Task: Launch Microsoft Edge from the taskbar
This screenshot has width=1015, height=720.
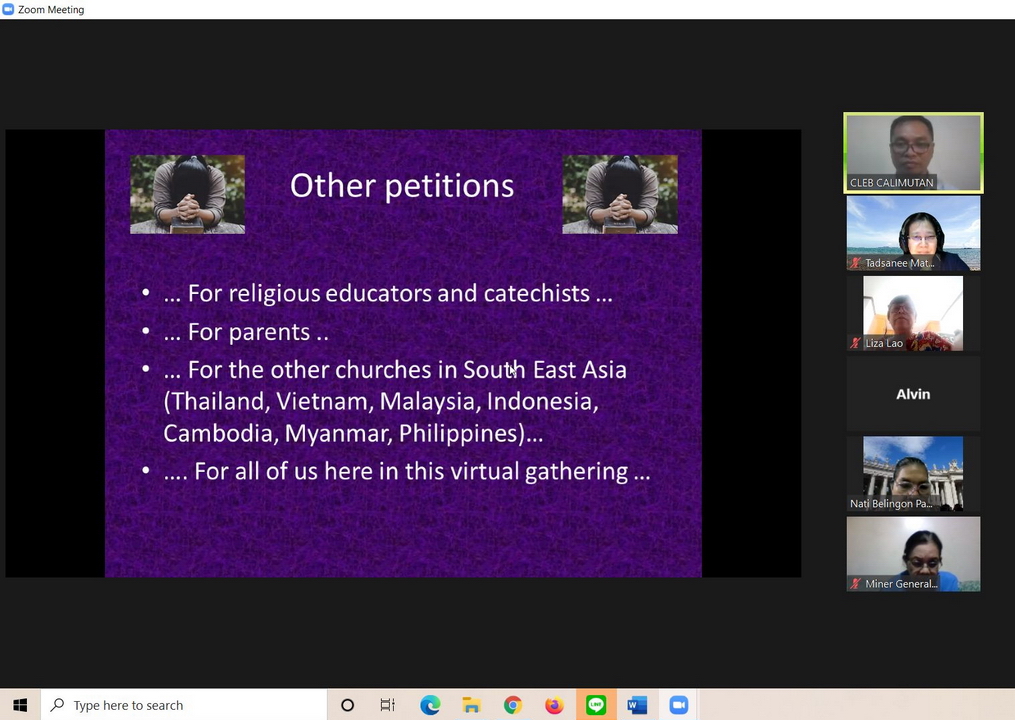Action: [430, 705]
